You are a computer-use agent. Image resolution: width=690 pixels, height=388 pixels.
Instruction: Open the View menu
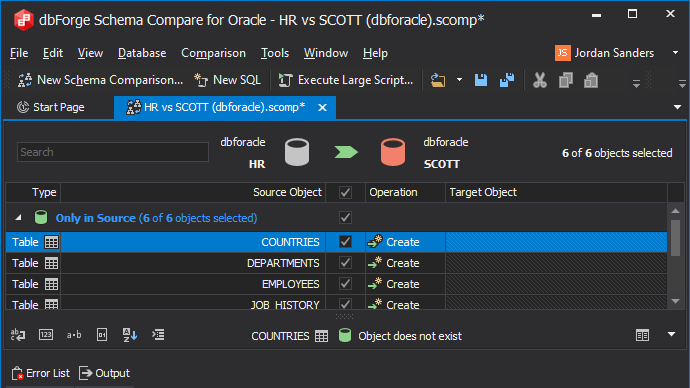pos(90,53)
